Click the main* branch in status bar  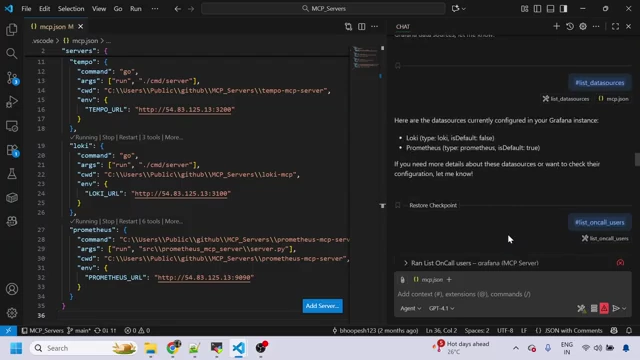pyautogui.click(x=79, y=331)
